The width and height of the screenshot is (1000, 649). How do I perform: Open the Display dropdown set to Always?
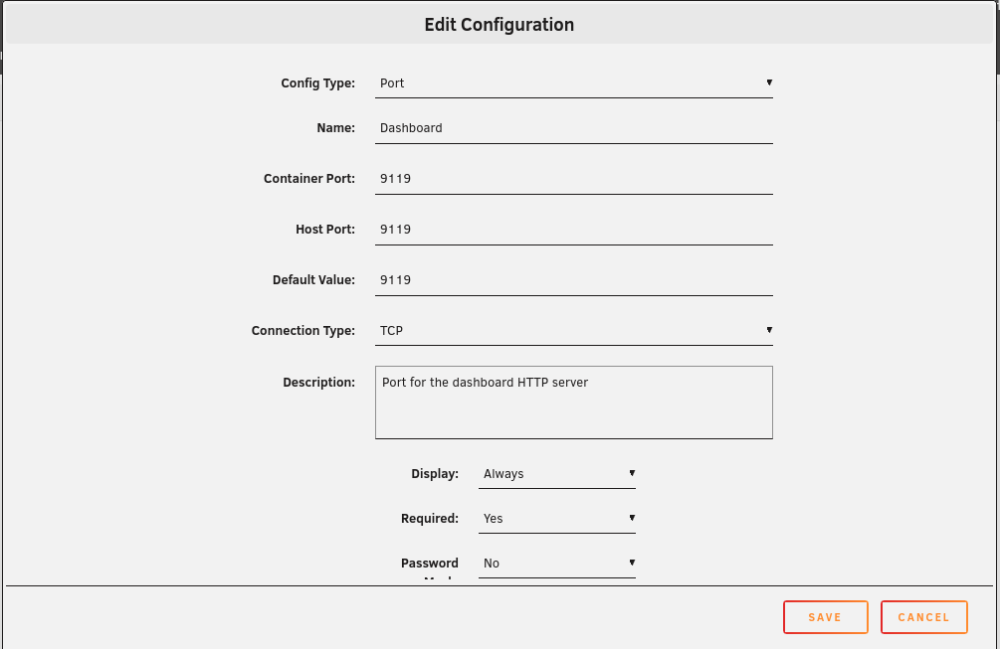tap(557, 474)
